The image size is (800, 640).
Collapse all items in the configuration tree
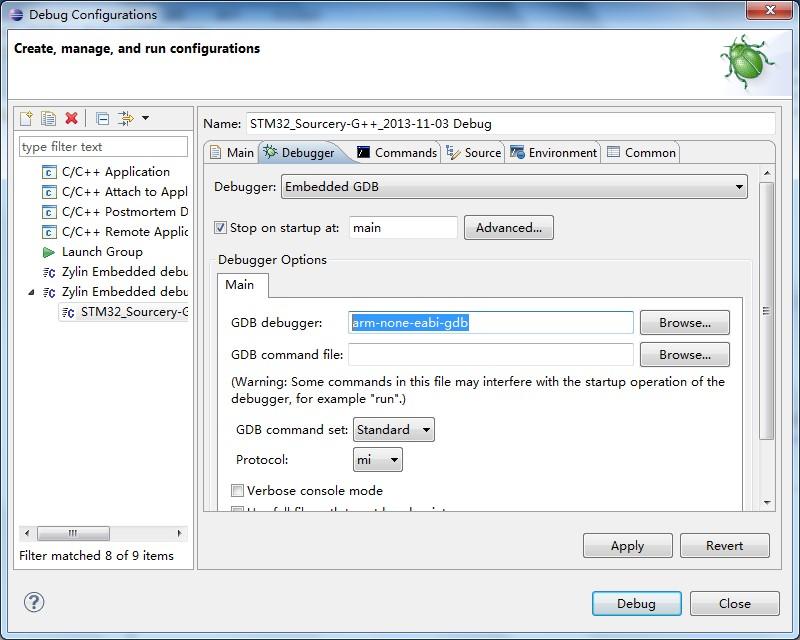tap(100, 117)
